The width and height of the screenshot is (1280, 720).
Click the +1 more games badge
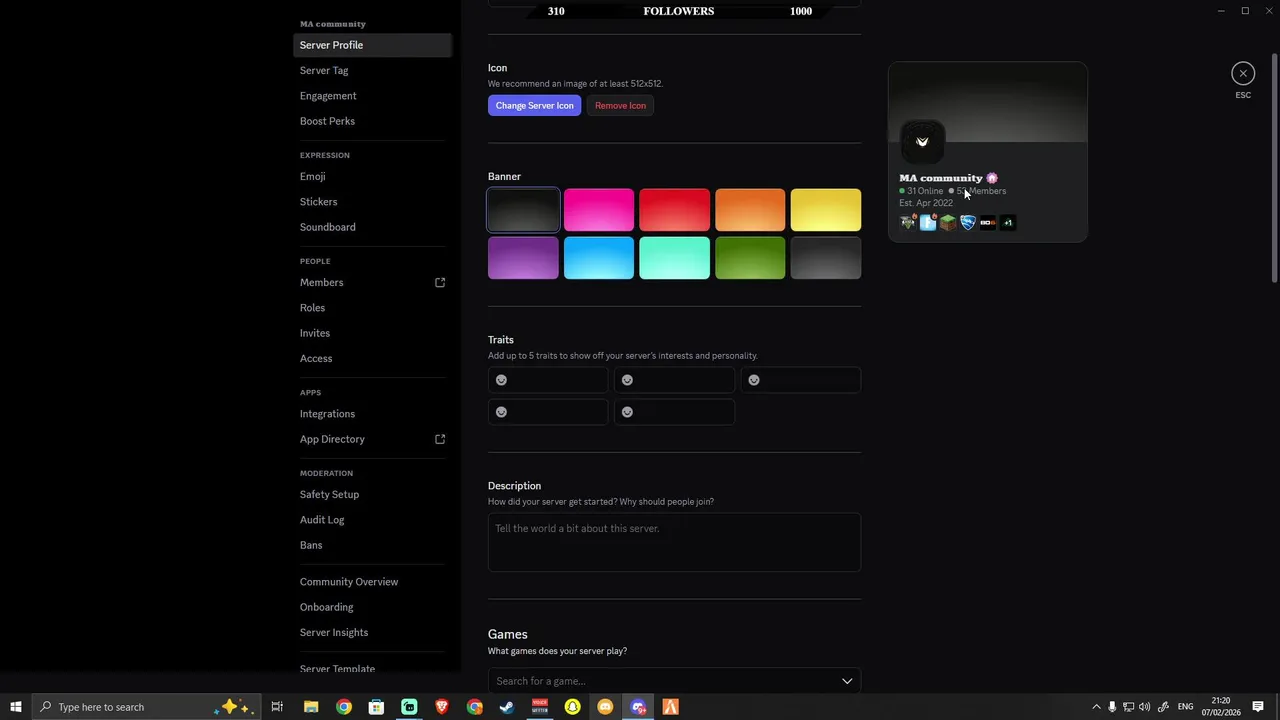coord(1008,222)
